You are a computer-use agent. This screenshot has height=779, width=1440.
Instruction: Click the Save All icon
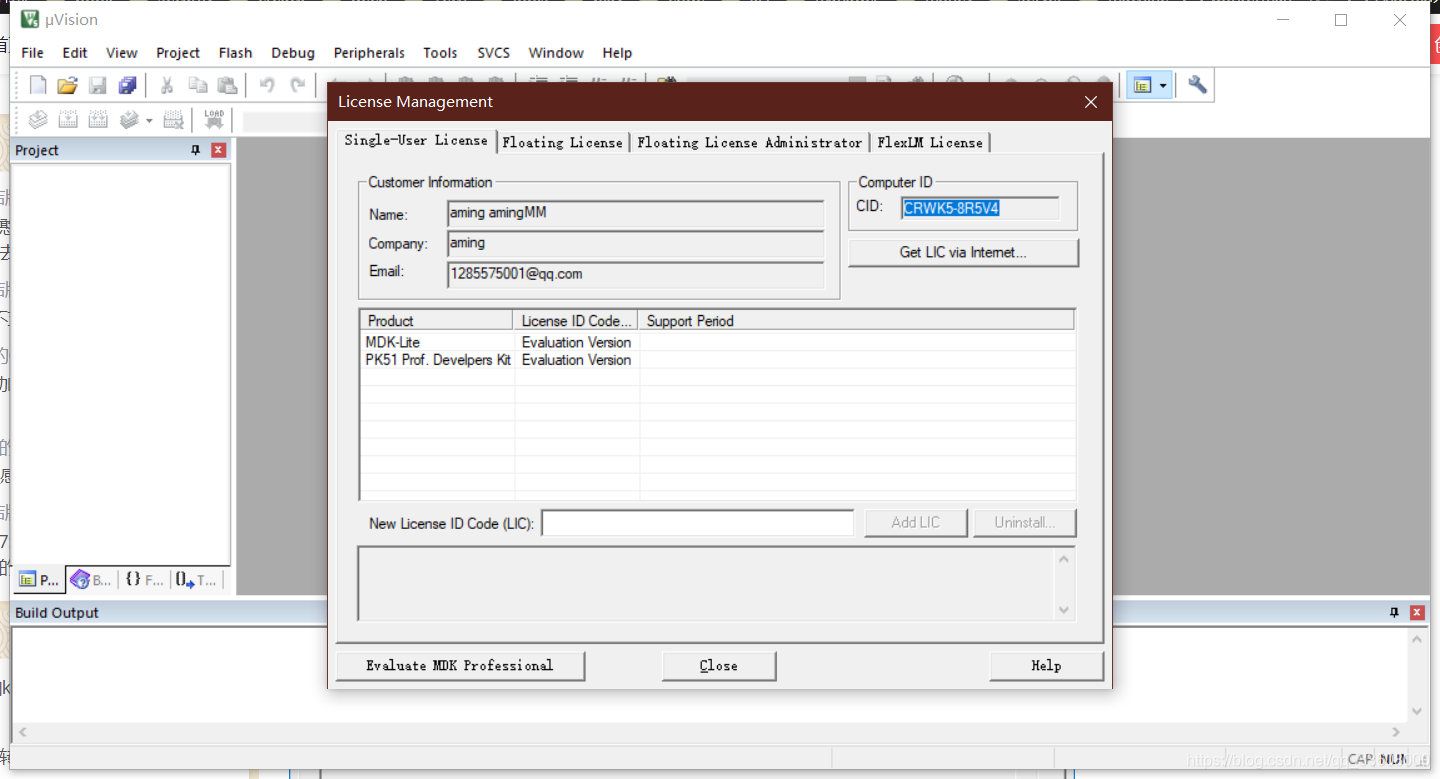pyautogui.click(x=127, y=86)
